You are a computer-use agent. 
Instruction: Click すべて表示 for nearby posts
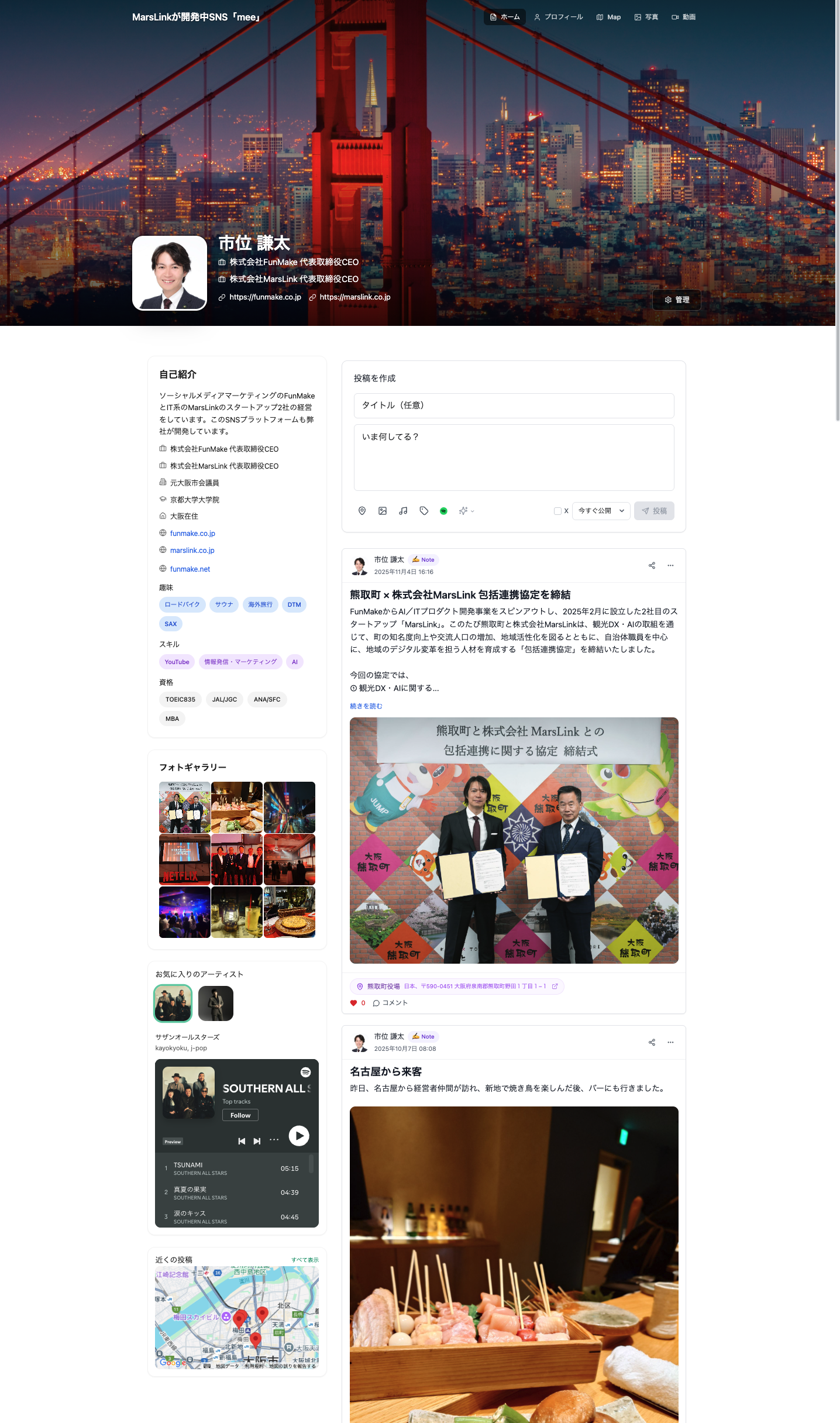coord(305,1260)
